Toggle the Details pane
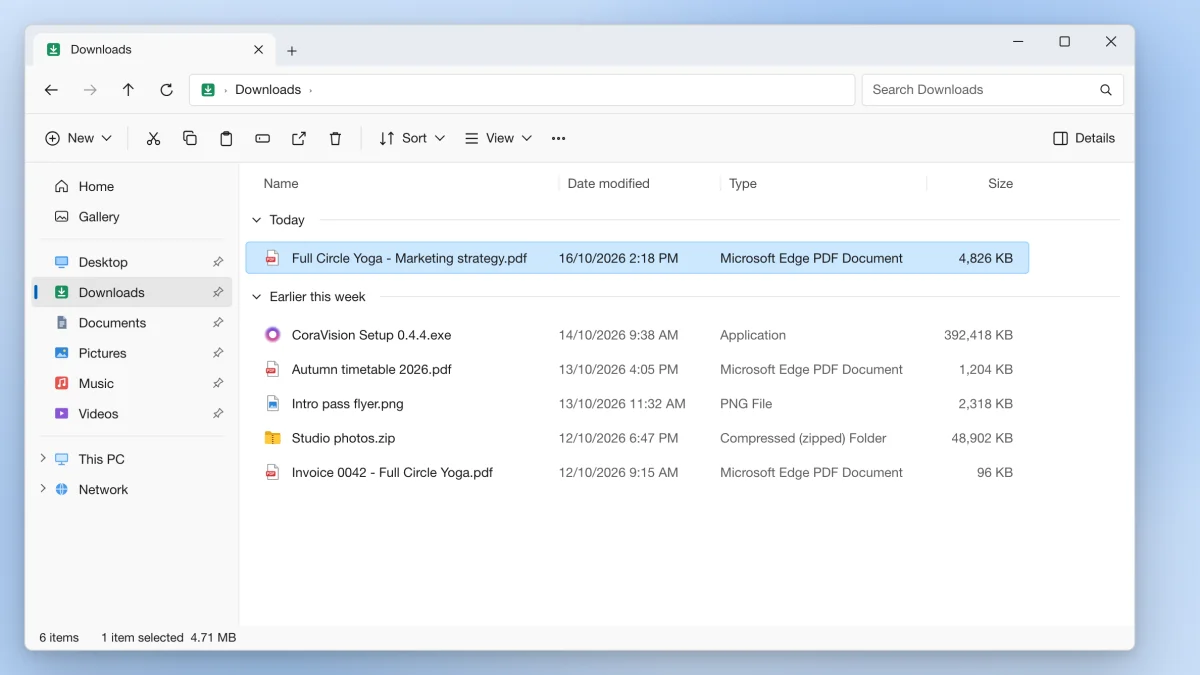 (x=1084, y=138)
